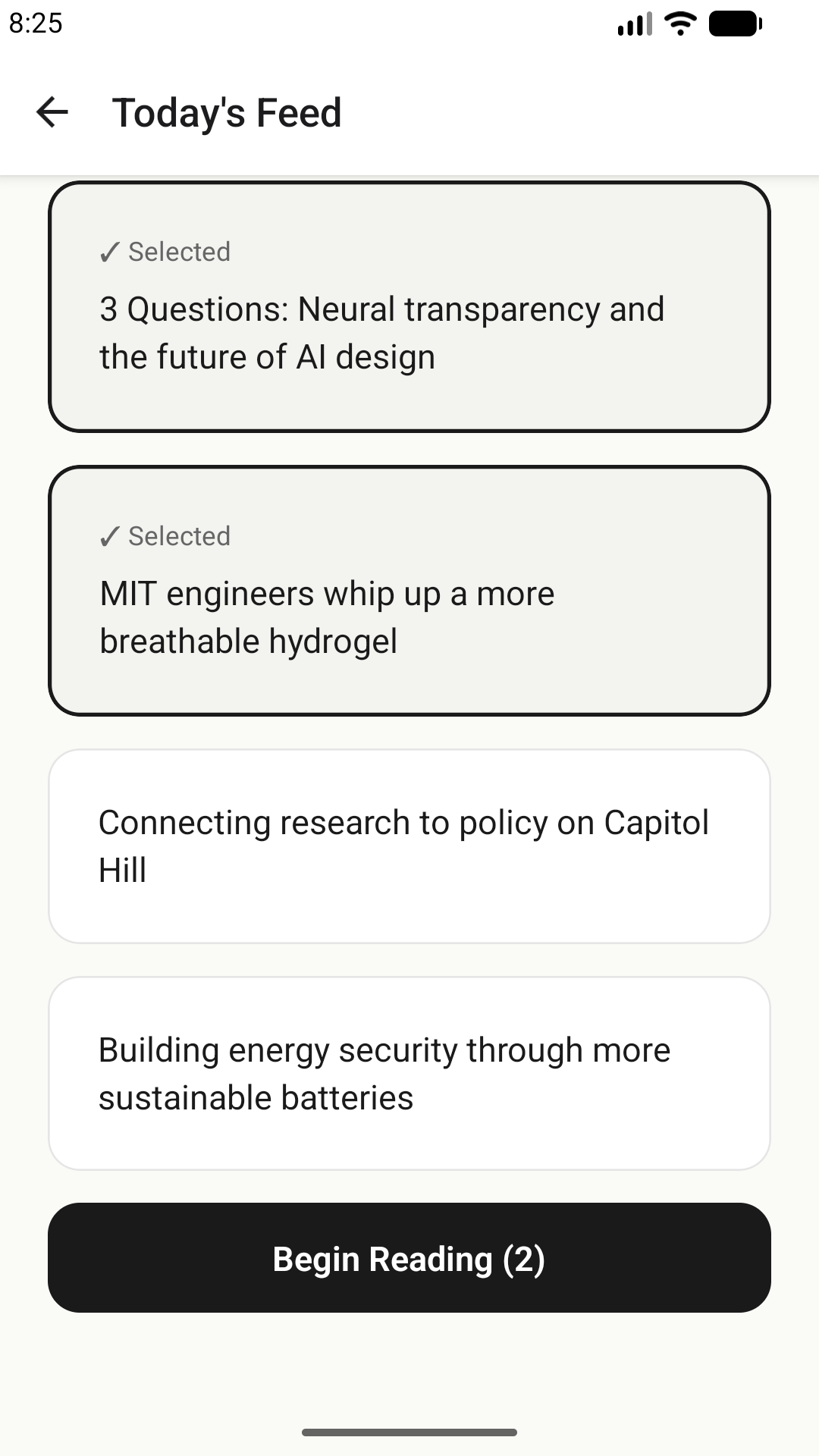Click the Today's Feed title
819x1456 pixels.
tap(227, 113)
